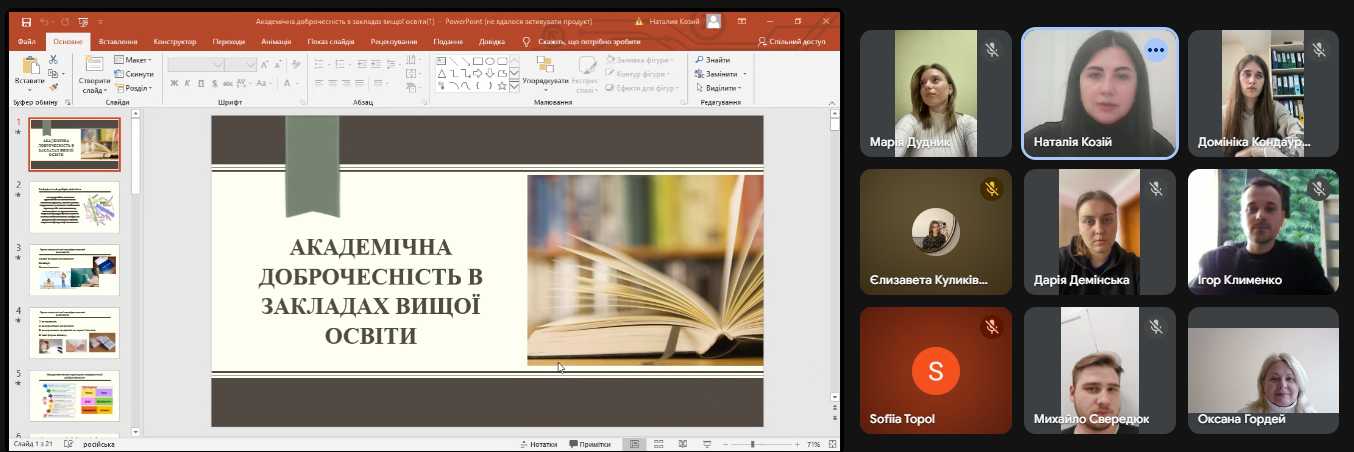Switch to Slide Sorter view in status bar
The width and height of the screenshot is (1354, 452).
[x=658, y=444]
